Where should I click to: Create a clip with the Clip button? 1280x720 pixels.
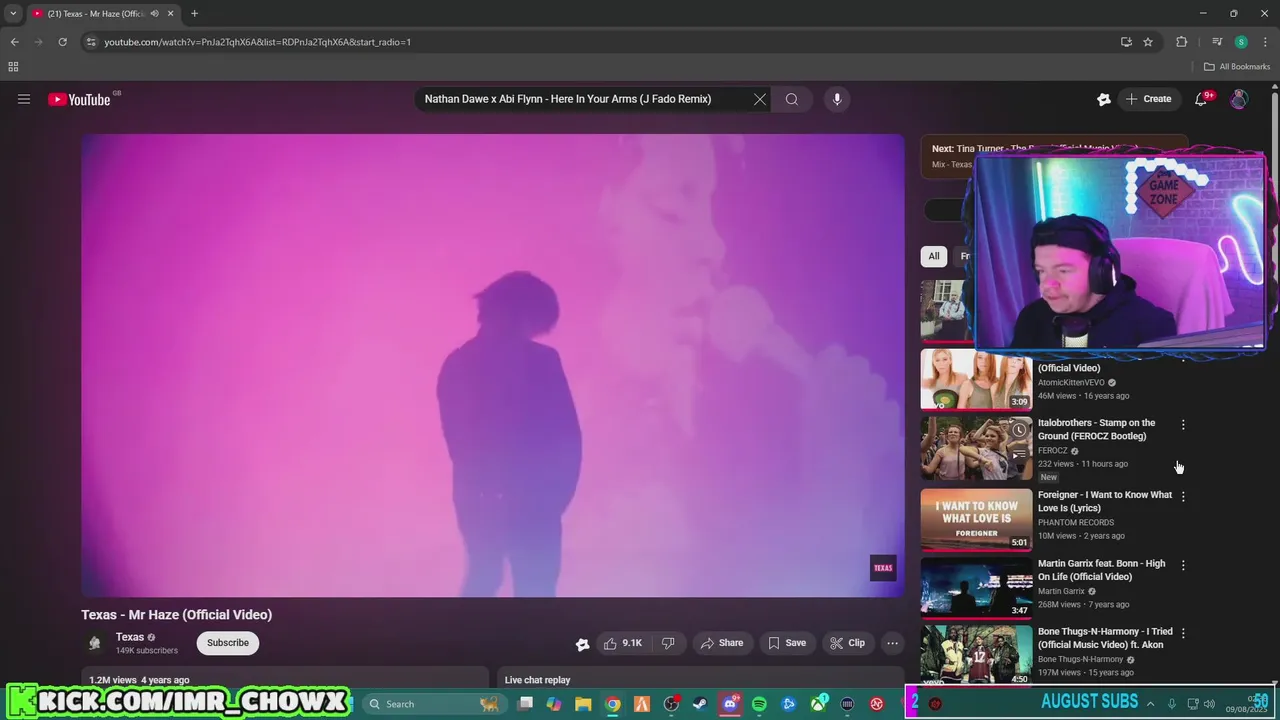pos(847,643)
